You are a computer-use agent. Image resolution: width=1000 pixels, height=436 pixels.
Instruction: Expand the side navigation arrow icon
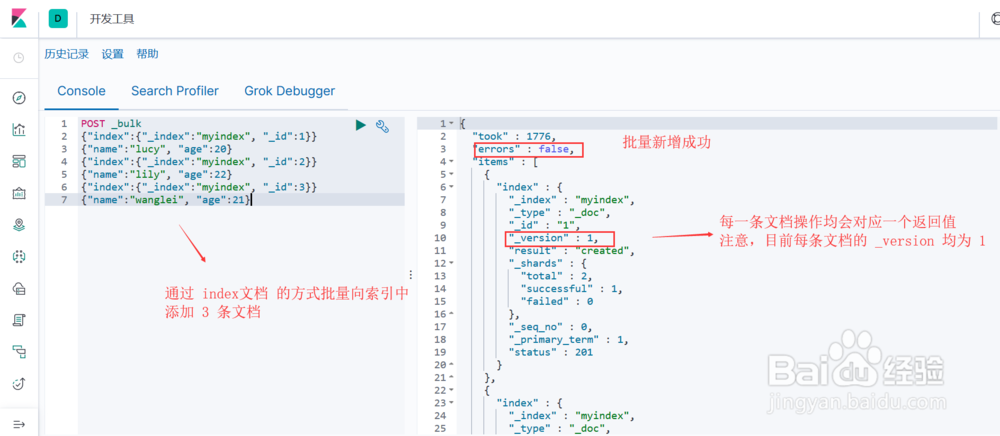(x=19, y=425)
